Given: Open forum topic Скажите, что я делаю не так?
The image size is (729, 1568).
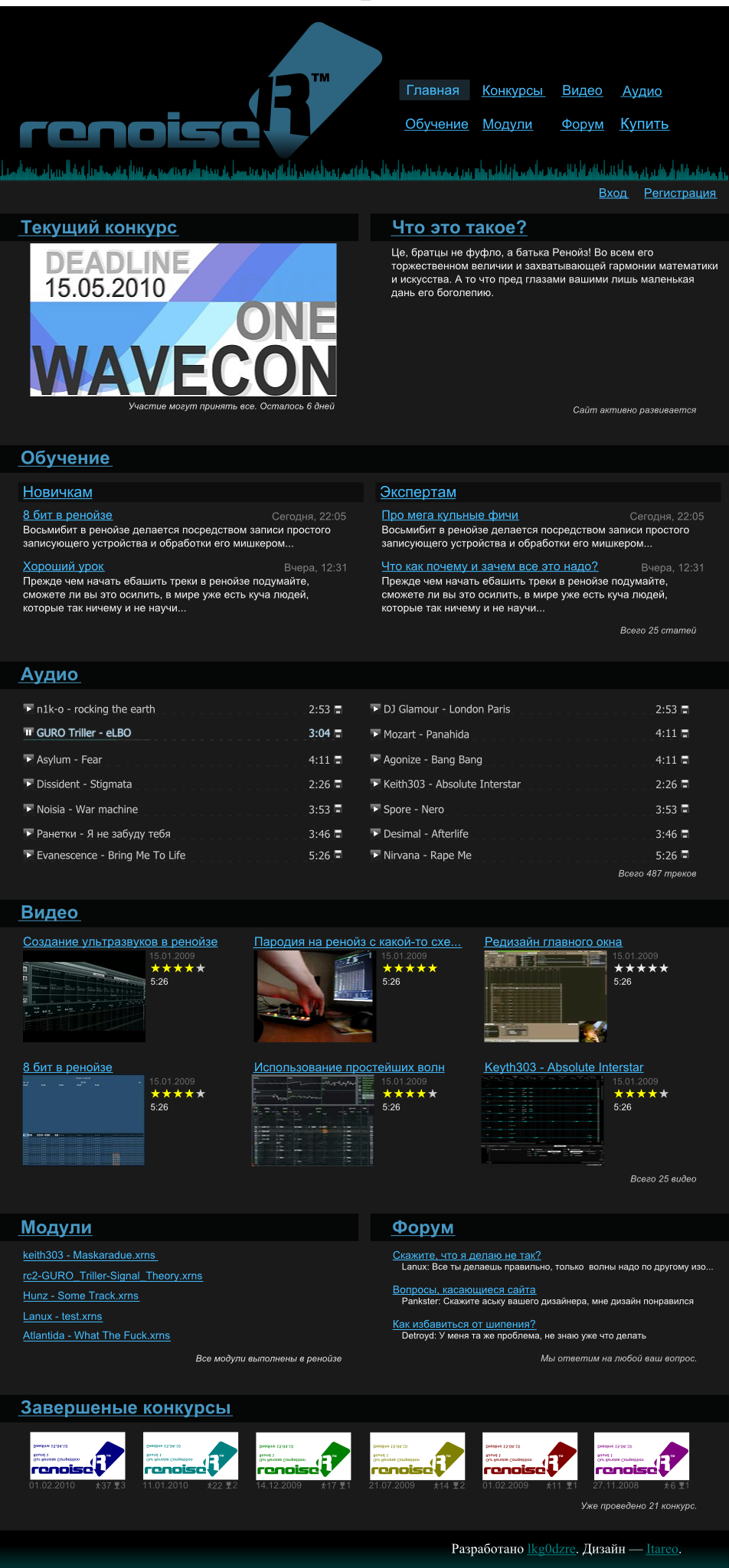Looking at the screenshot, I should tap(467, 1255).
